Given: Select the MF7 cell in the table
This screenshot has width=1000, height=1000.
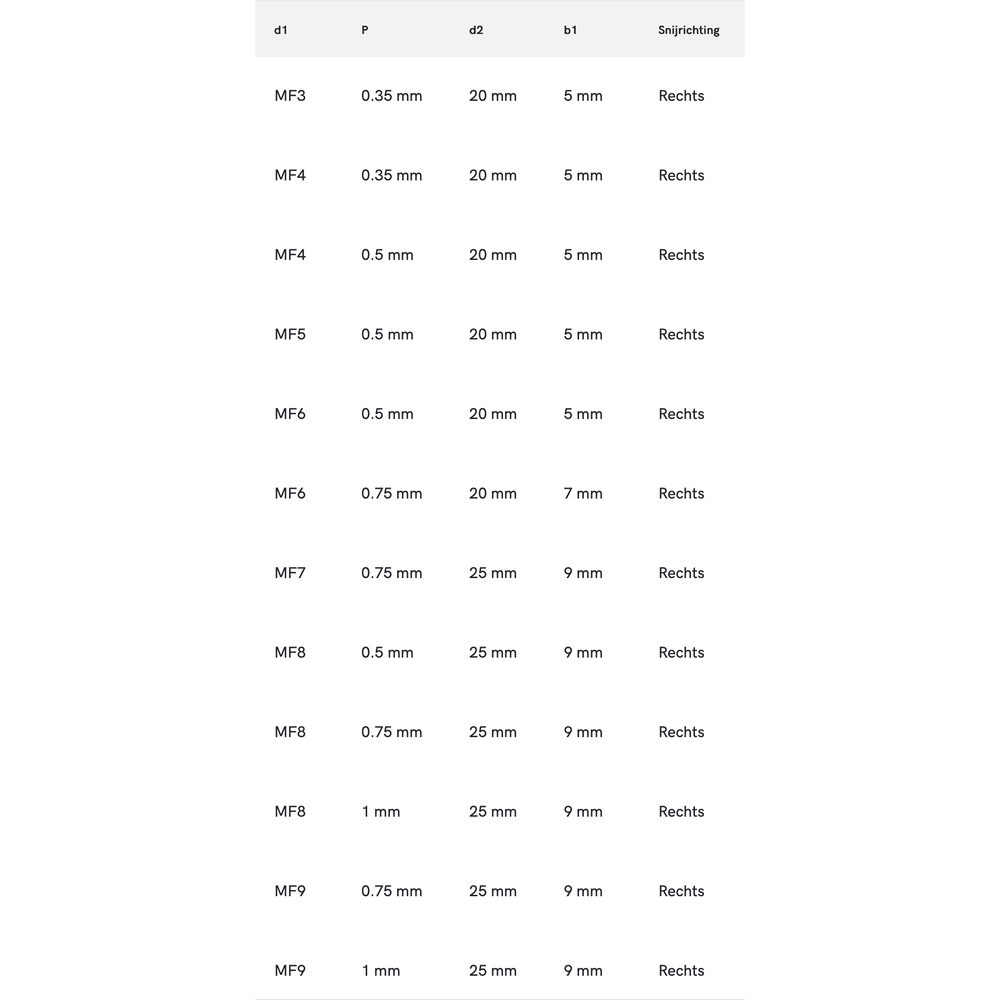Looking at the screenshot, I should (290, 573).
